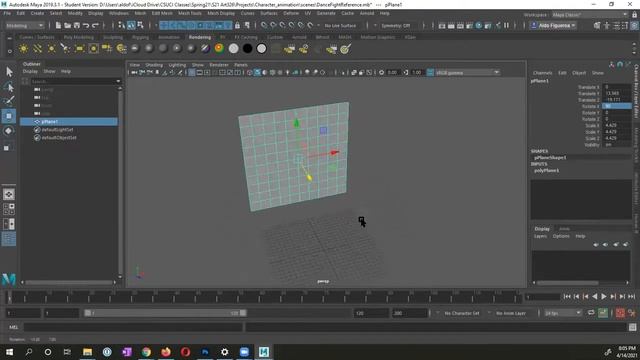
Task: Create a spot light from shelf
Action: [x=65, y=49]
